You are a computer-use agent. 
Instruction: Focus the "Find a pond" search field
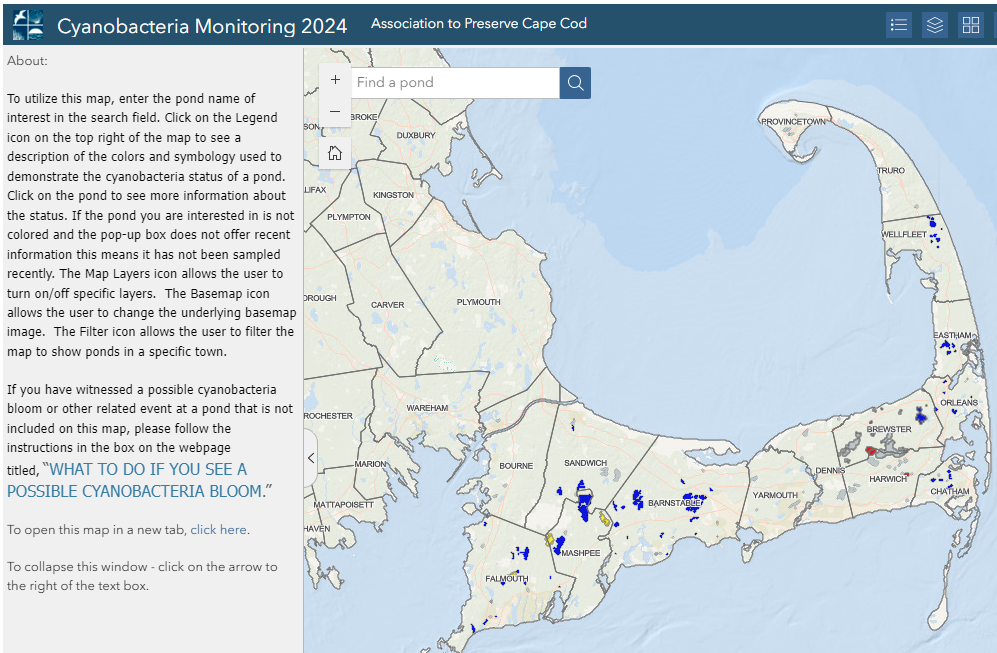click(455, 83)
